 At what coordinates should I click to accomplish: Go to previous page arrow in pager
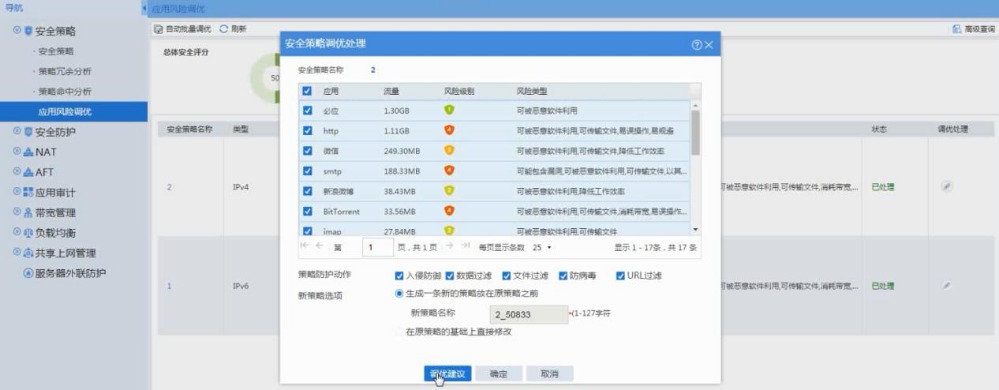pos(319,246)
